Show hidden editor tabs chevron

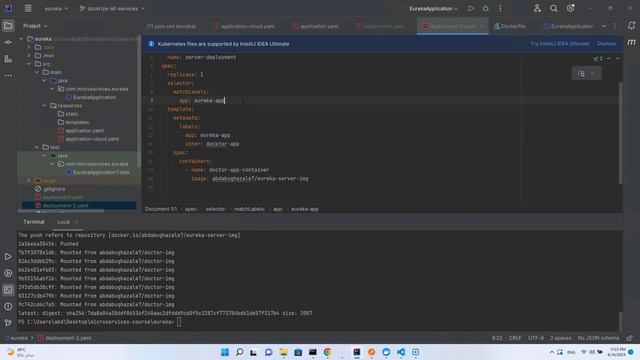click(603, 26)
